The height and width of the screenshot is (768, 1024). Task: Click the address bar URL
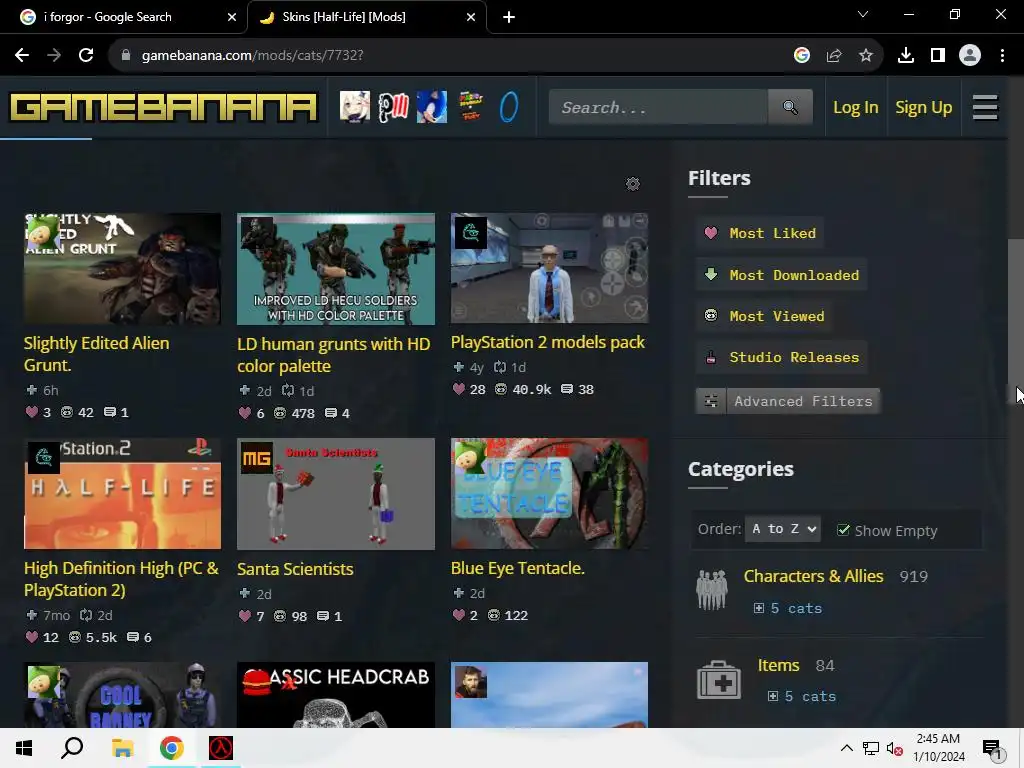pyautogui.click(x=252, y=55)
